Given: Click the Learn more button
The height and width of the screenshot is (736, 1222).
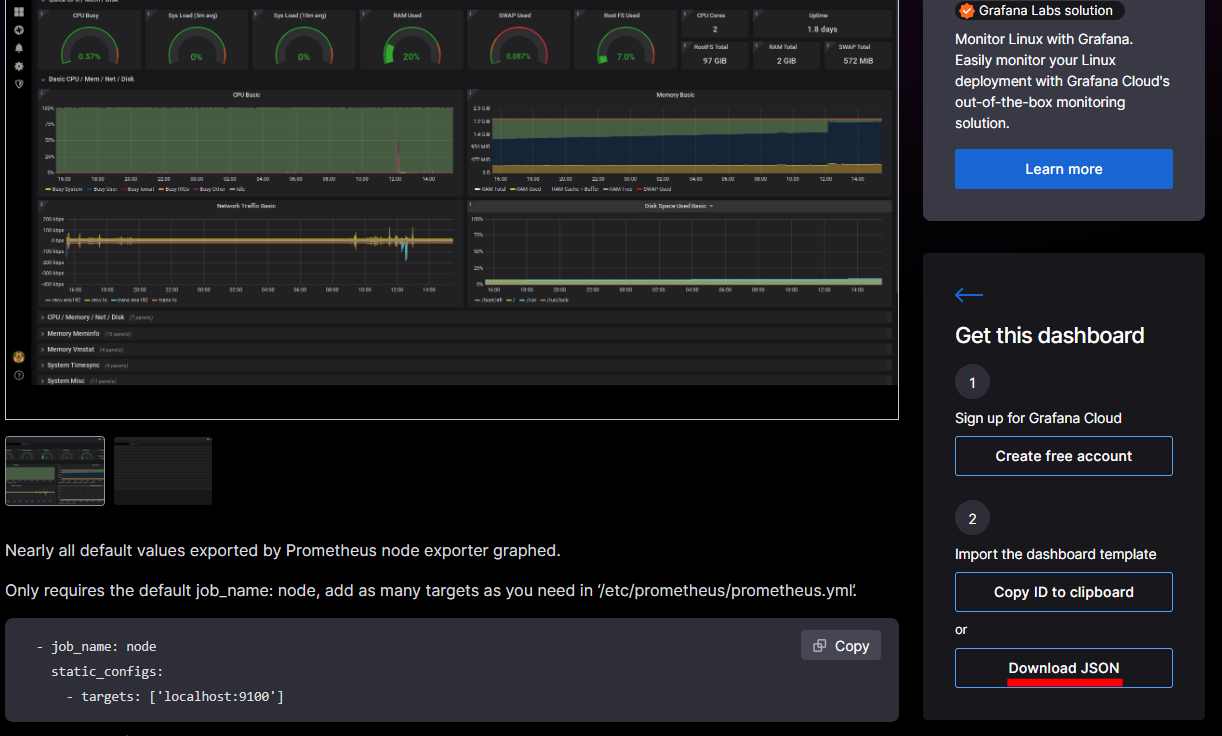Looking at the screenshot, I should [1064, 169].
